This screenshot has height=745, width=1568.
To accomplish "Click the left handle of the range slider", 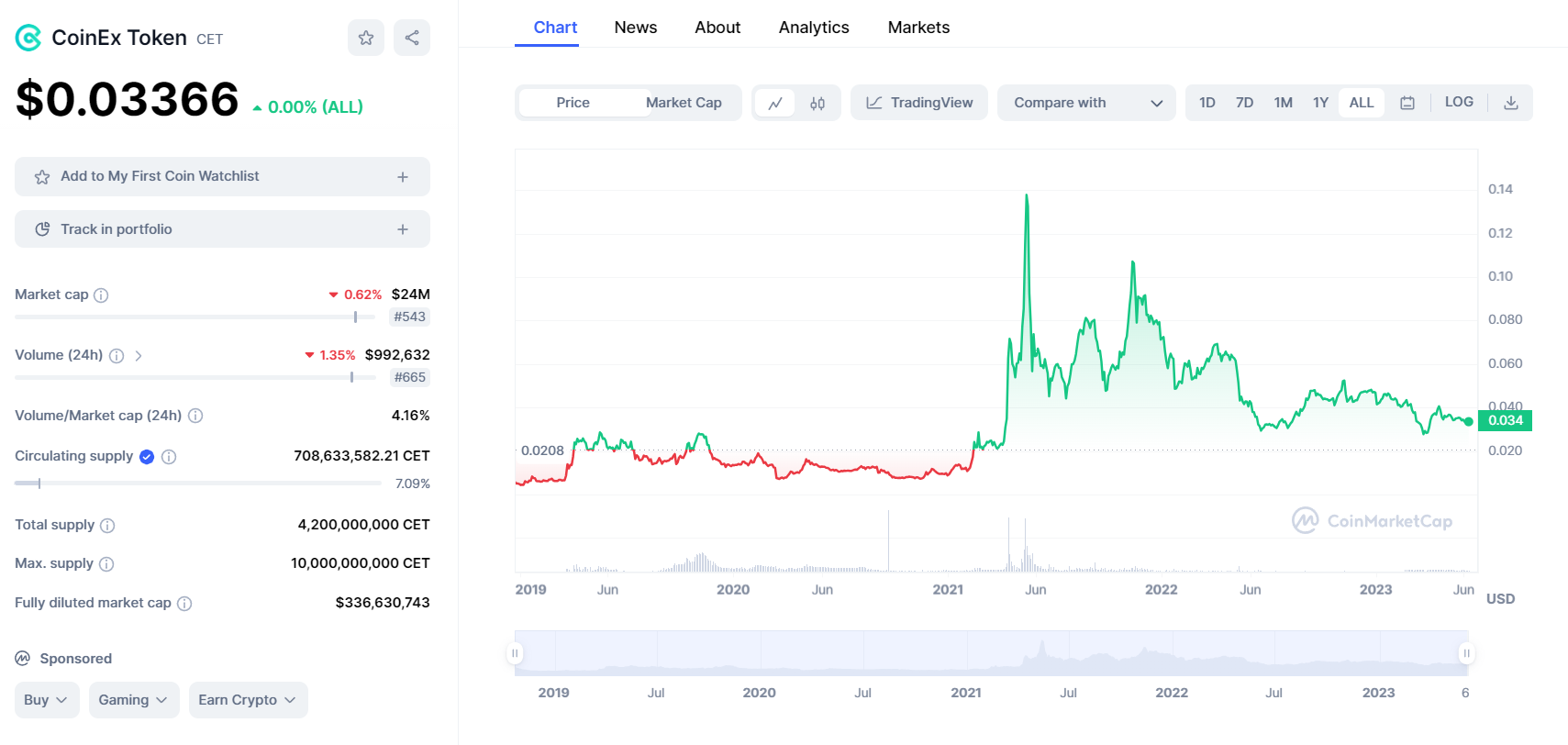I will coord(515,653).
